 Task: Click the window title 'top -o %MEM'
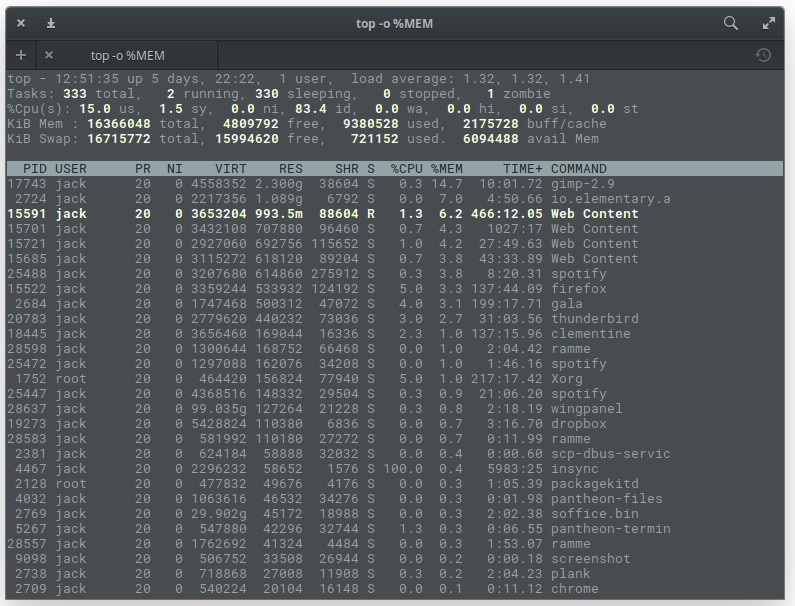pos(395,23)
